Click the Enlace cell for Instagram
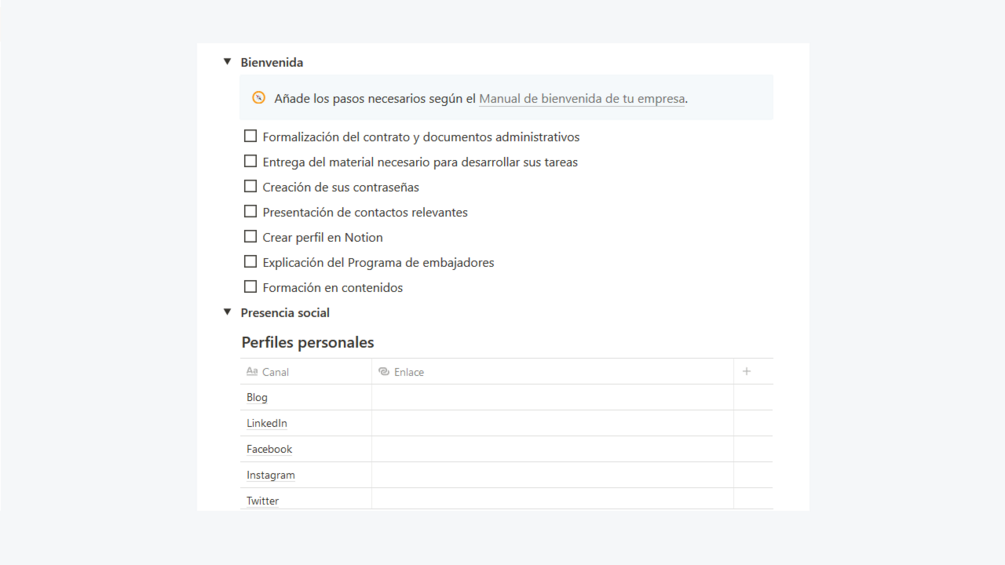 coord(552,475)
